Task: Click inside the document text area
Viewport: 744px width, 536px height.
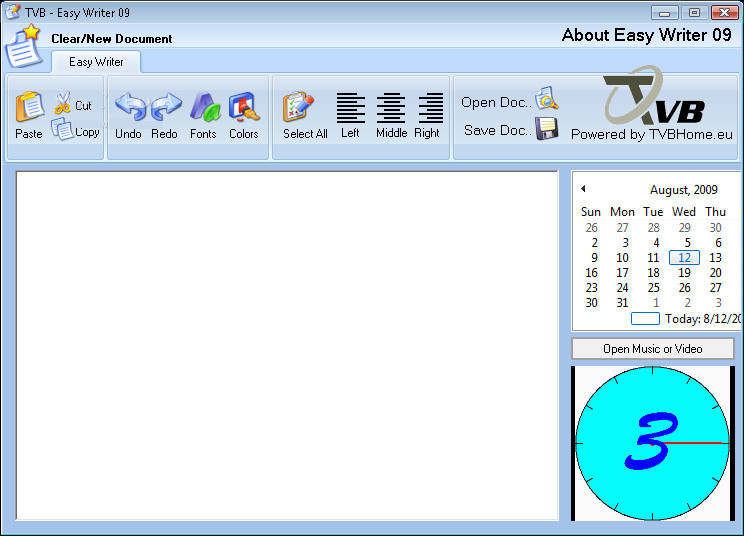Action: (x=287, y=345)
